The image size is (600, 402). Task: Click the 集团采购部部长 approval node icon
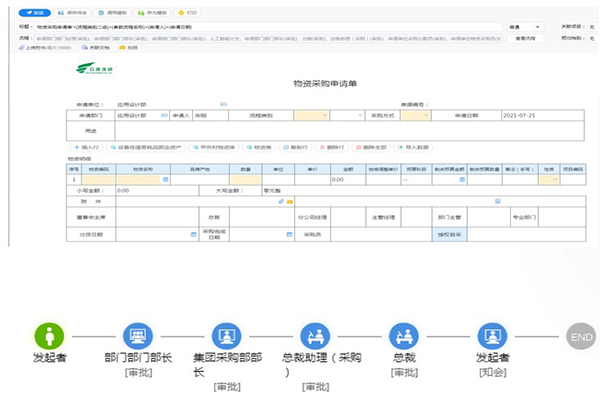227,336
